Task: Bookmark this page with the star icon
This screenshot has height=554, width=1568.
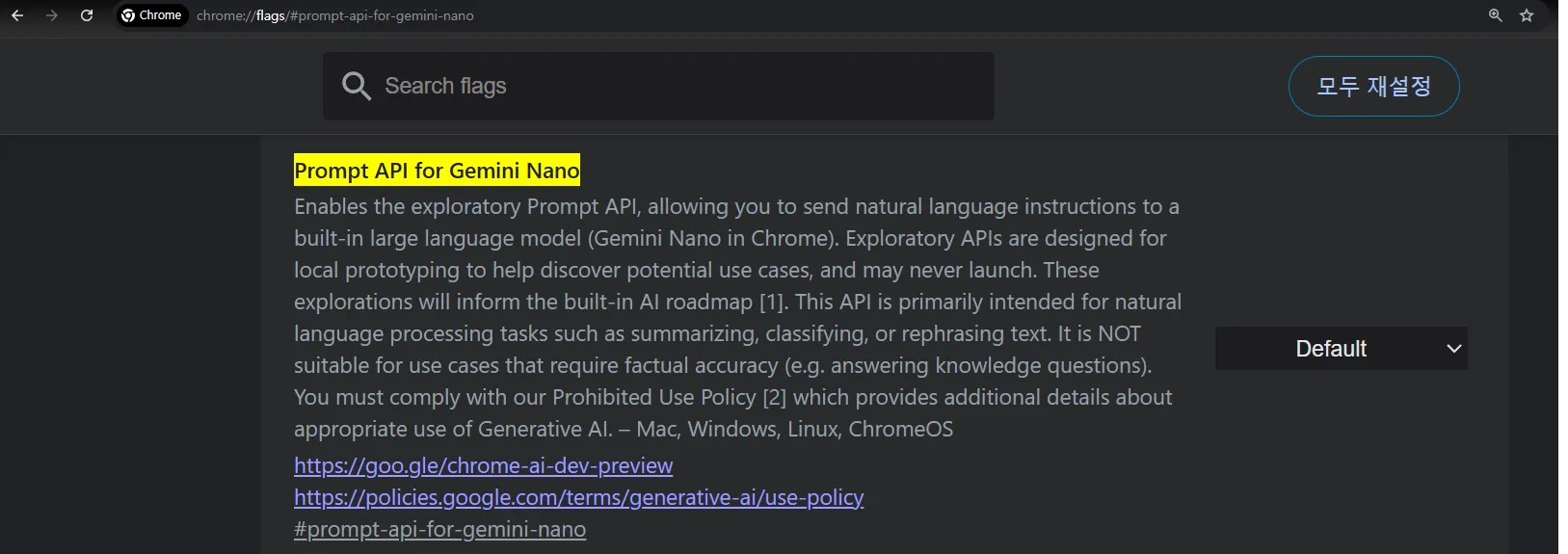Action: (x=1527, y=15)
